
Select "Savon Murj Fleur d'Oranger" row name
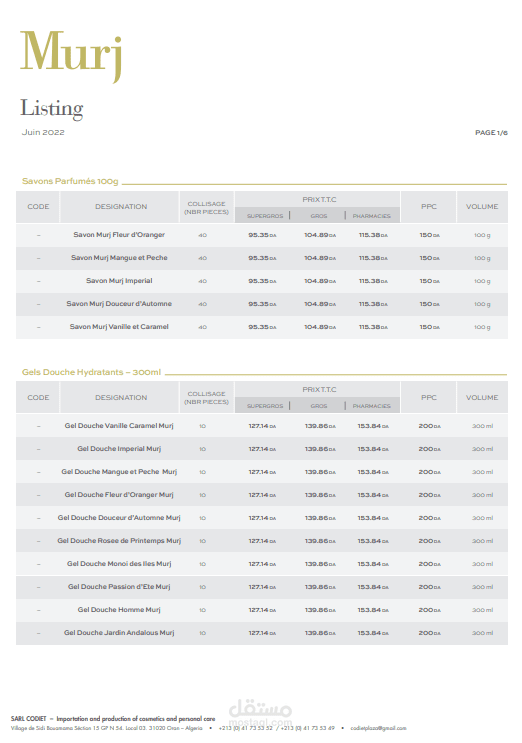pos(119,235)
